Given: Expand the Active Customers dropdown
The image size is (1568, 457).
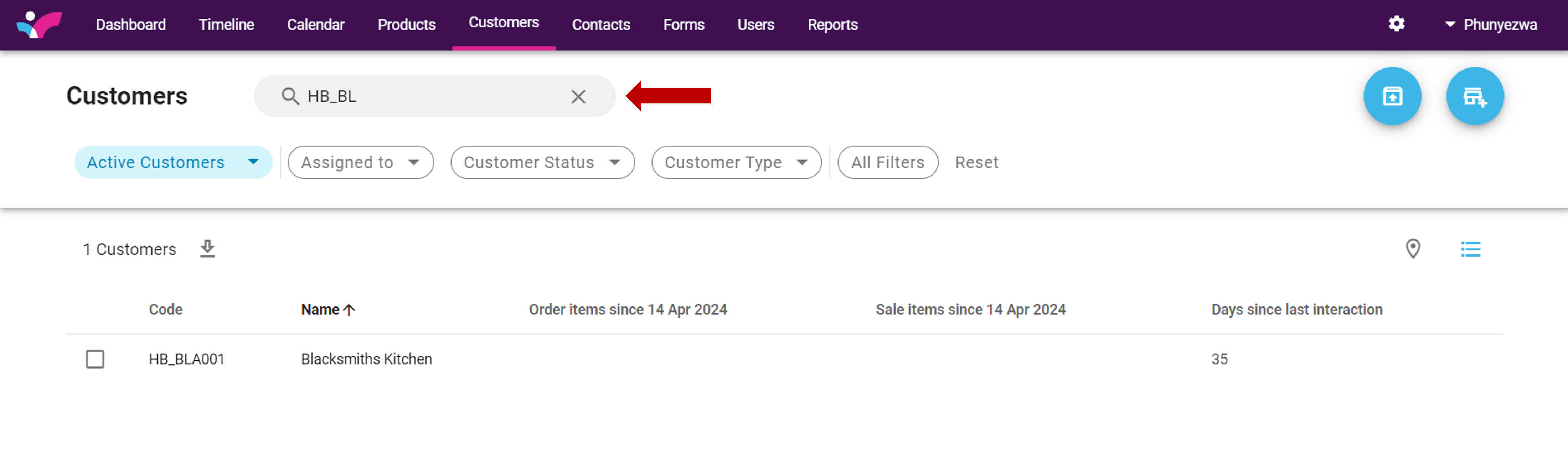Looking at the screenshot, I should [173, 162].
